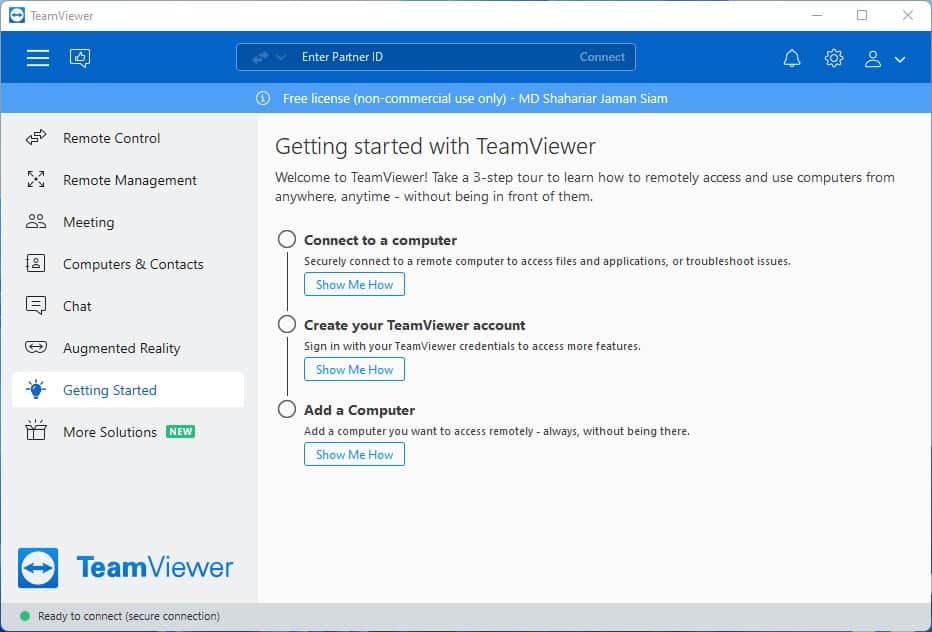Select the Getting Started item
Screen dimensions: 932x632
[128, 390]
